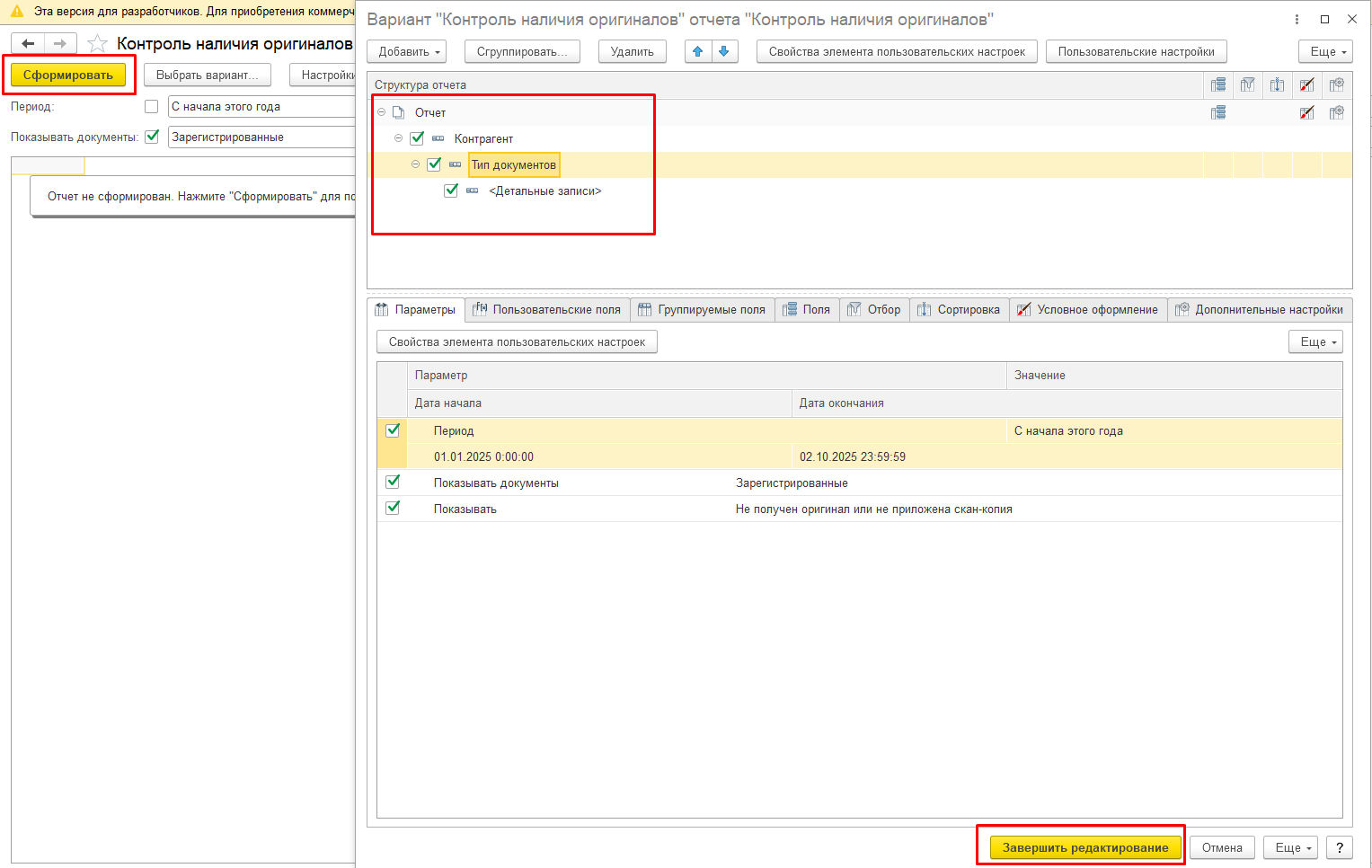This screenshot has height=868, width=1372.
Task: Click Завершить редактирование button
Action: tap(1085, 847)
